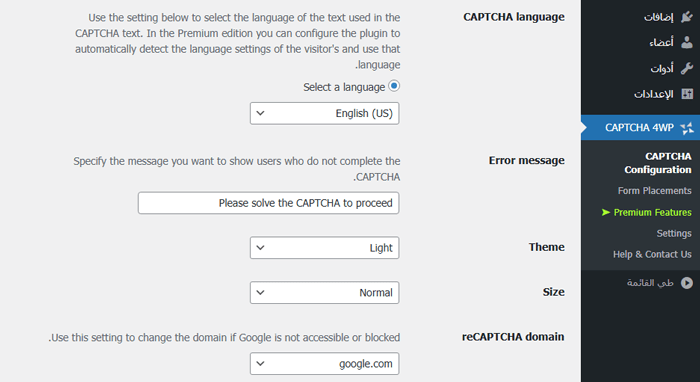Click the description about Google being blocked
The width and height of the screenshot is (700, 382).
224,337
